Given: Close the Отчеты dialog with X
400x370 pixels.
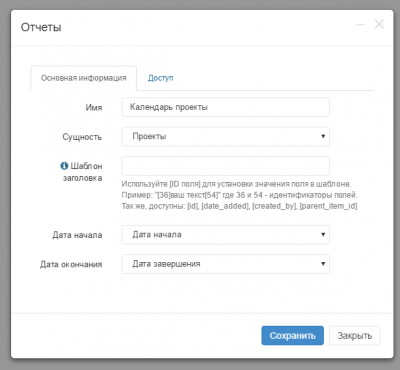Looking at the screenshot, I should (379, 24).
